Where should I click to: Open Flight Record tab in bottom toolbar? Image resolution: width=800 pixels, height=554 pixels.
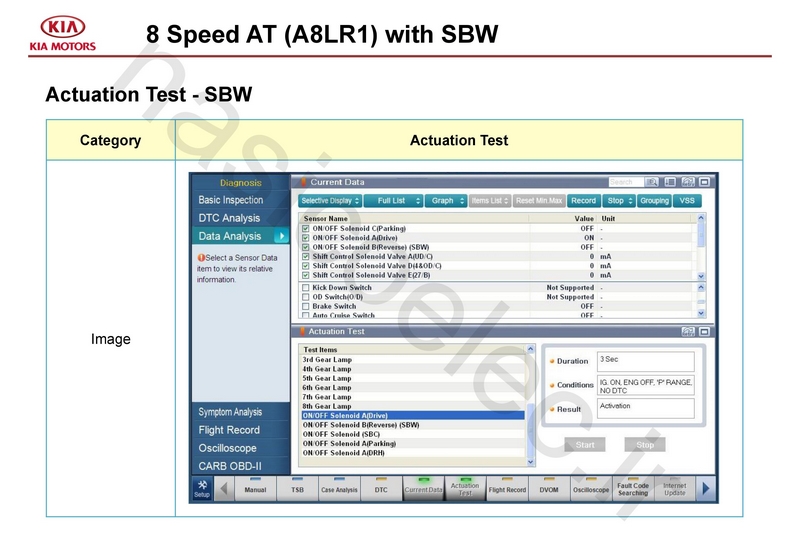(507, 489)
